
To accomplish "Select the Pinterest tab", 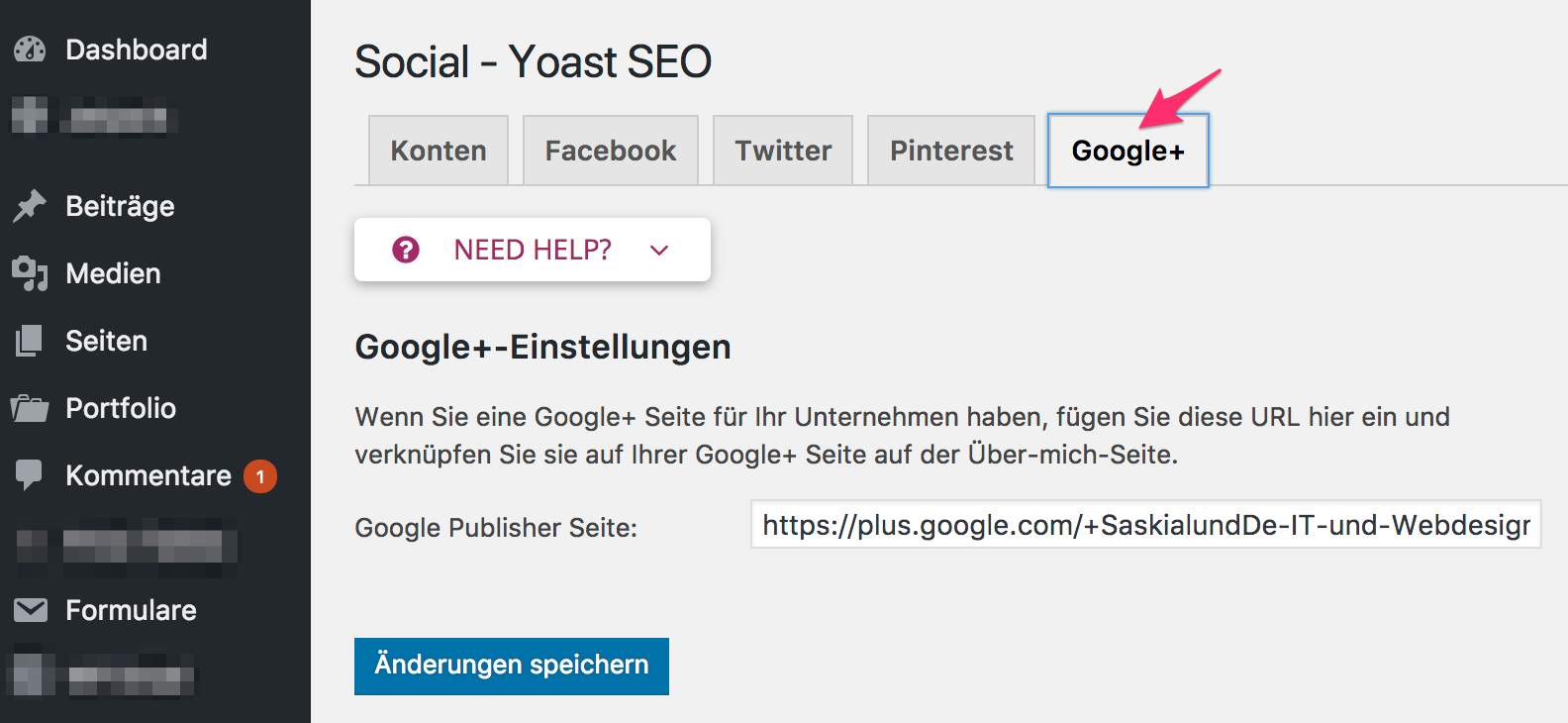I will (951, 151).
